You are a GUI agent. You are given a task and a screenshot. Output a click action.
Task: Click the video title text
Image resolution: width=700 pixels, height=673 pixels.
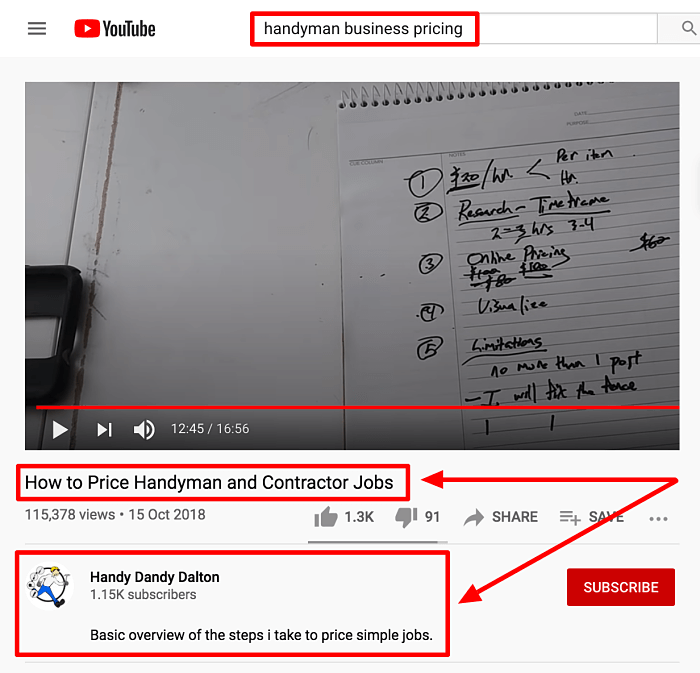tap(209, 482)
